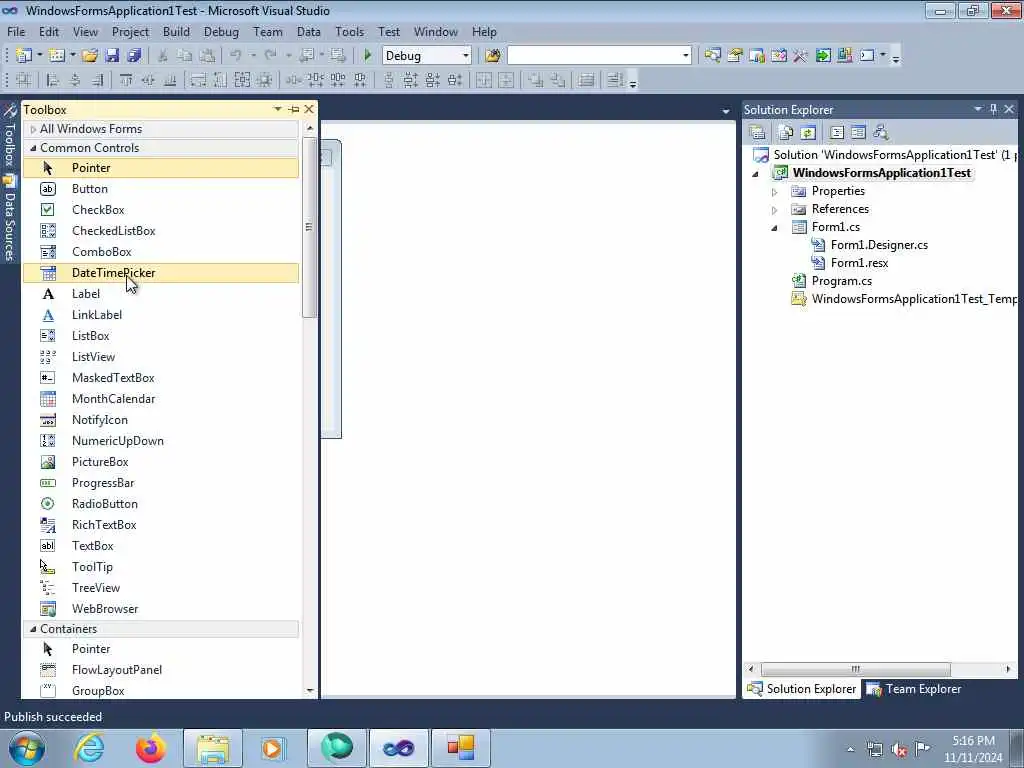Open the Properties Window toolbar icon

(x=735, y=56)
